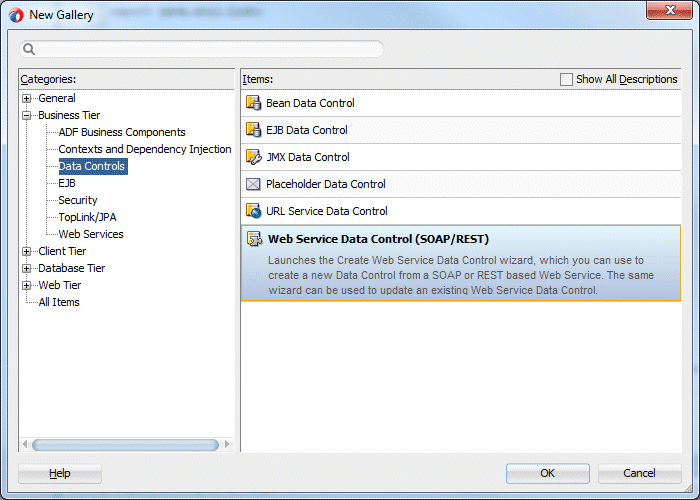The image size is (700, 500).
Task: Click the Placeholder Data Control icon
Action: 253,184
